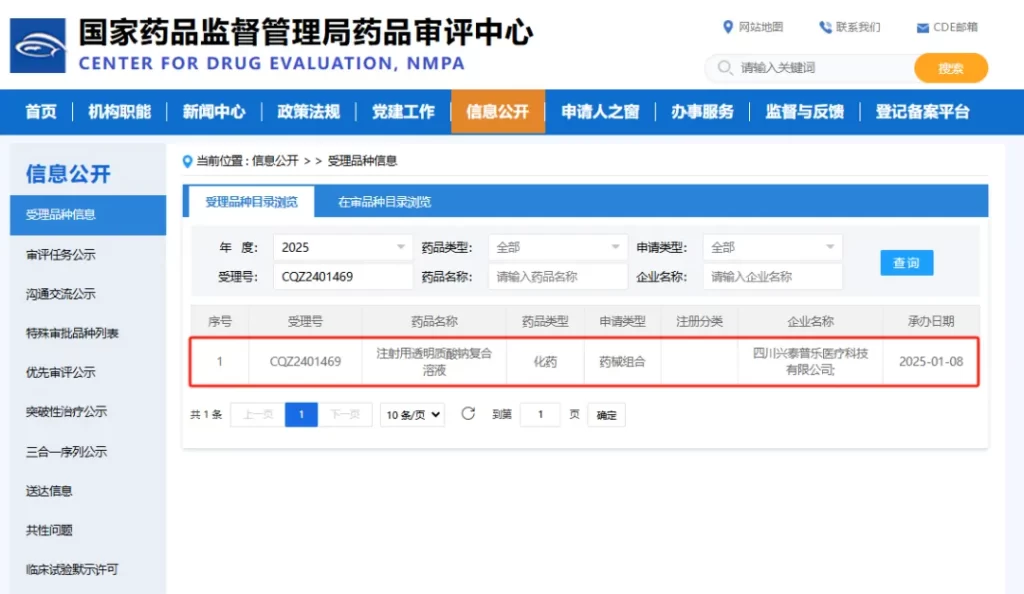1024x594 pixels.
Task: Click the 注册分类 column header
Action: point(699,321)
